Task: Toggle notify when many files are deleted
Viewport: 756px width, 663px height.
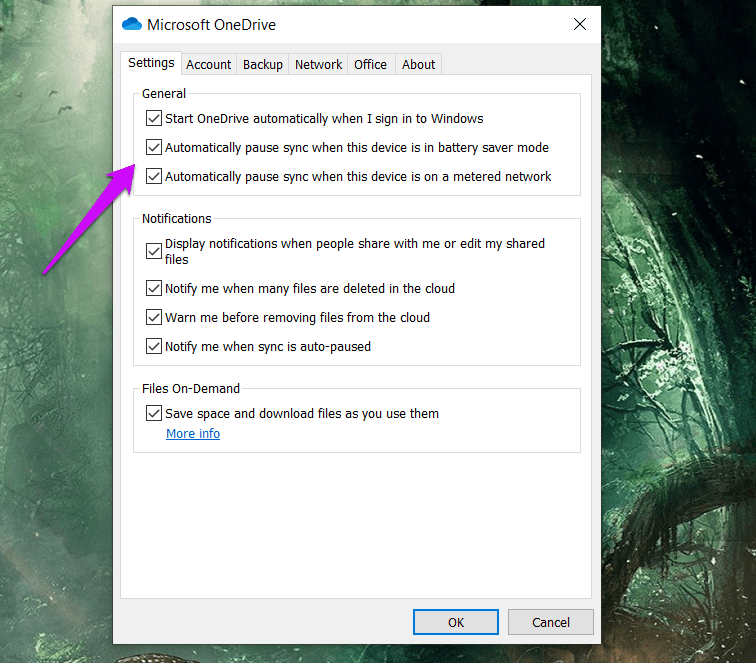Action: pos(154,288)
